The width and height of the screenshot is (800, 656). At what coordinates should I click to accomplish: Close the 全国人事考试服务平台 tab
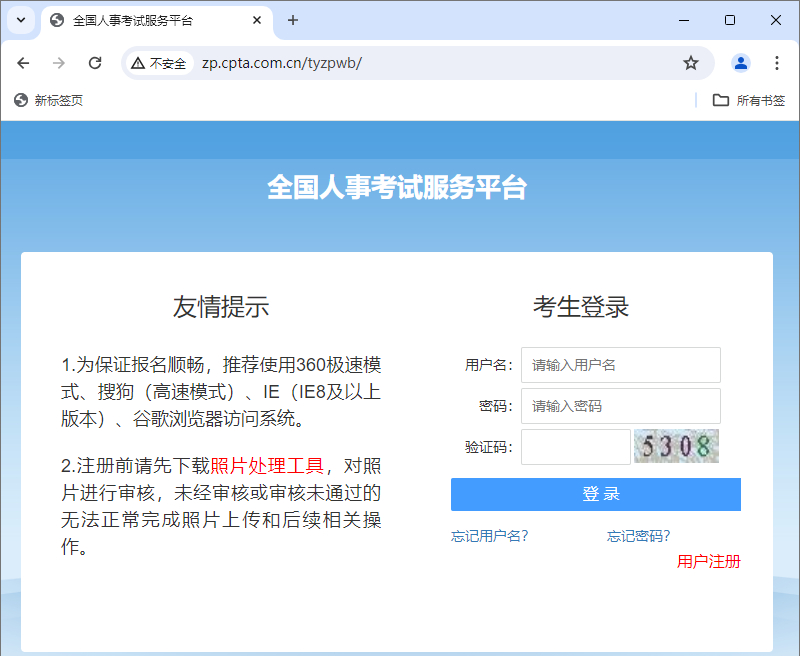257,20
